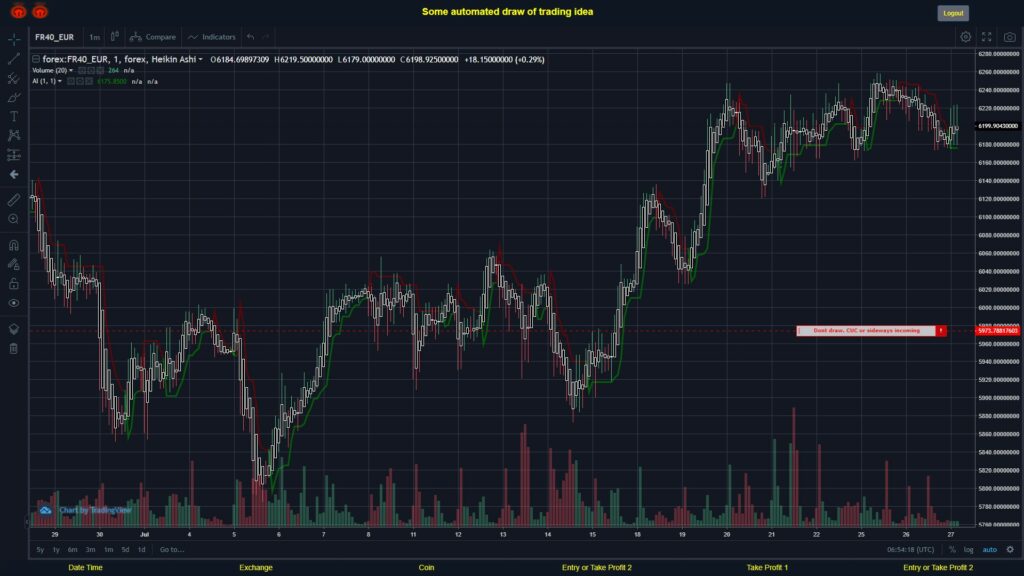Screen dimensions: 1024x576
Task: Select the trend line drawing tool
Action: (x=14, y=59)
